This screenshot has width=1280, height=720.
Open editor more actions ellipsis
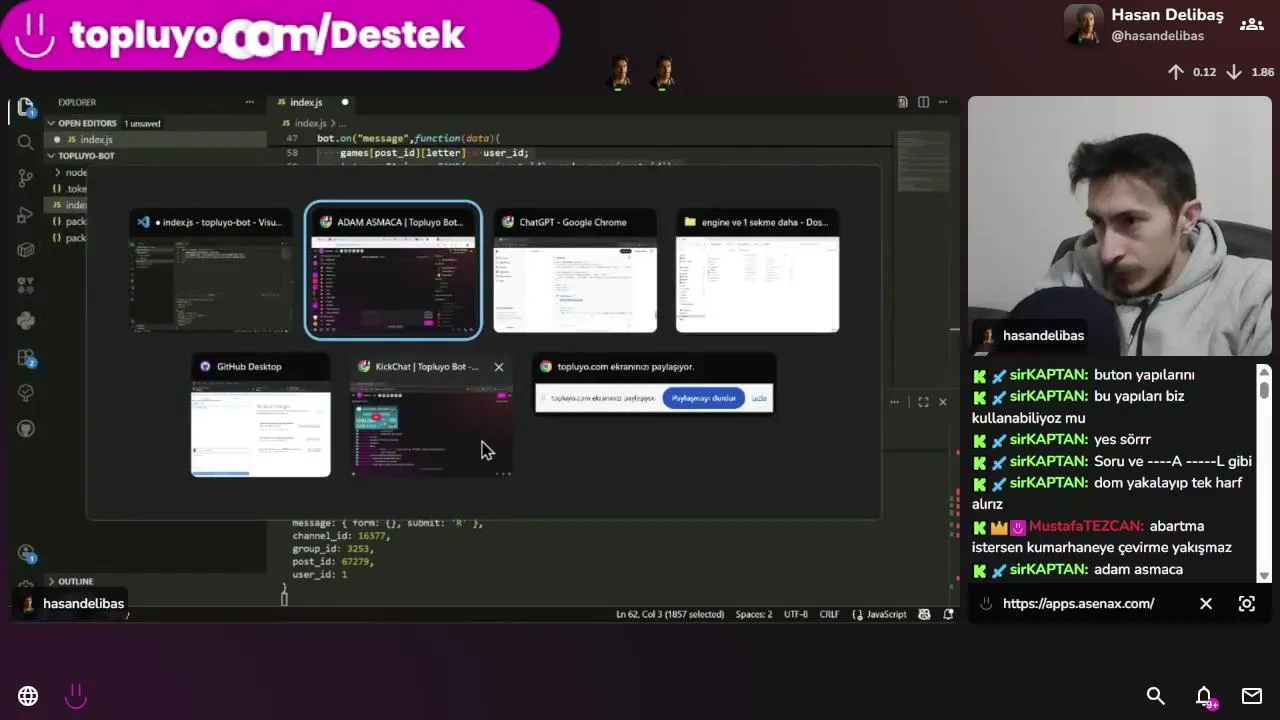(942, 102)
